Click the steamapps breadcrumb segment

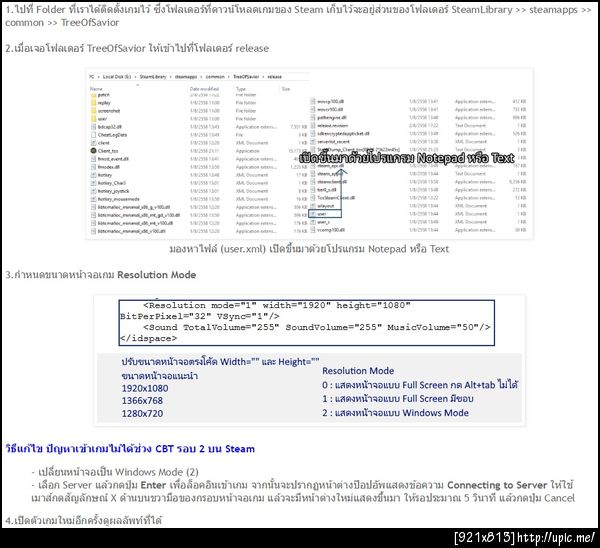coord(186,77)
